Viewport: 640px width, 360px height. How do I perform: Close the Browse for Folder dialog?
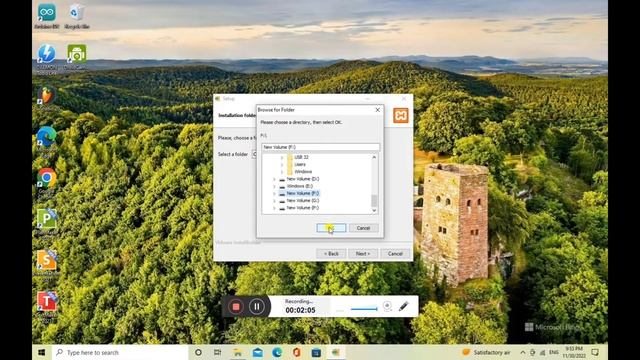click(378, 110)
